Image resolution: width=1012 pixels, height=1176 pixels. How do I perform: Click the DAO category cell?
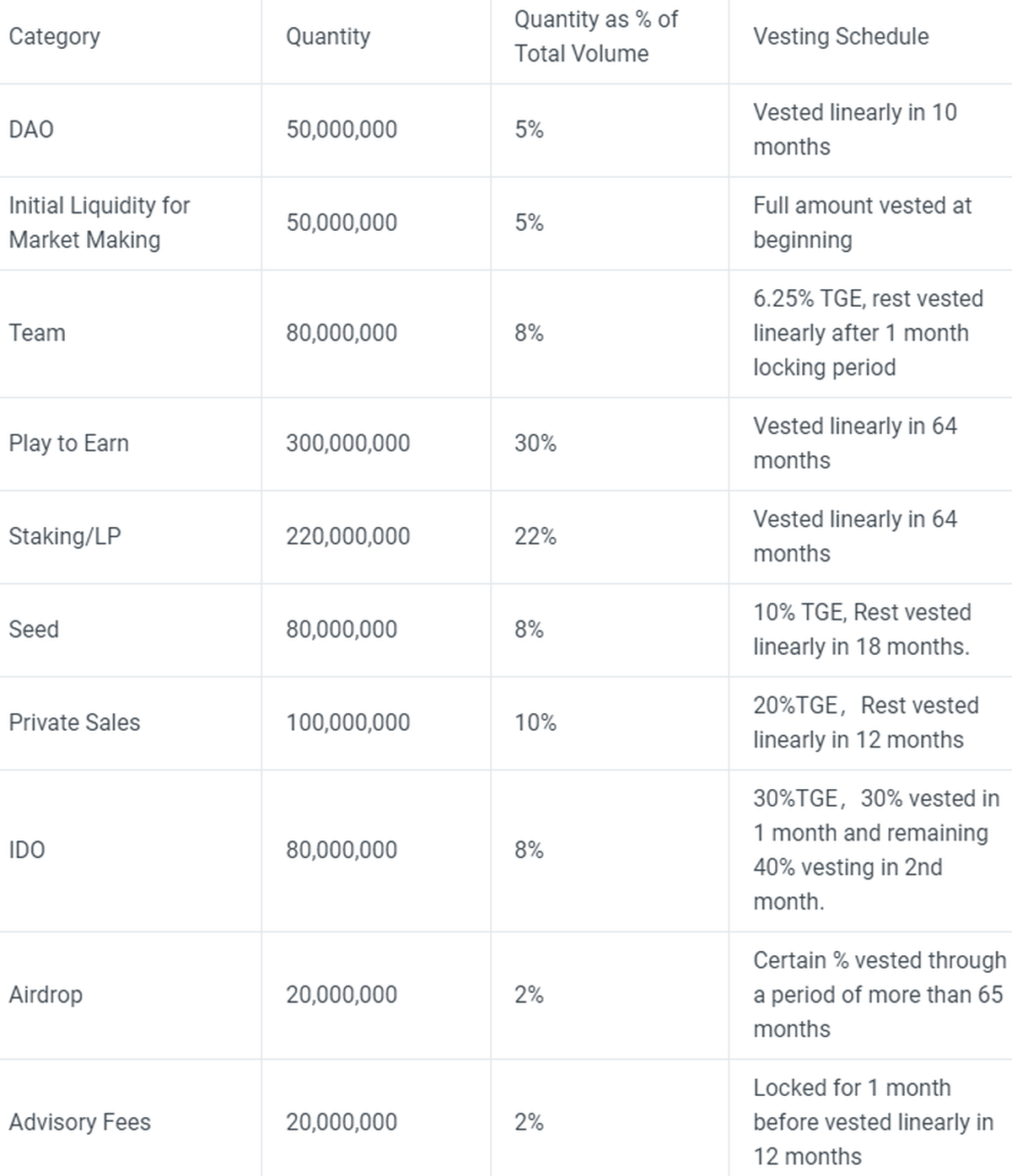[31, 129]
